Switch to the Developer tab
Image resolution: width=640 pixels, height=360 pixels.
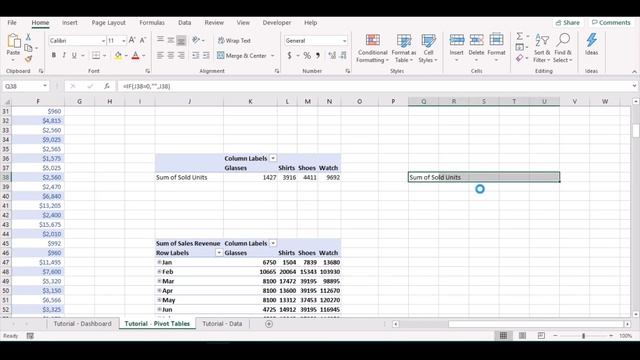point(277,22)
